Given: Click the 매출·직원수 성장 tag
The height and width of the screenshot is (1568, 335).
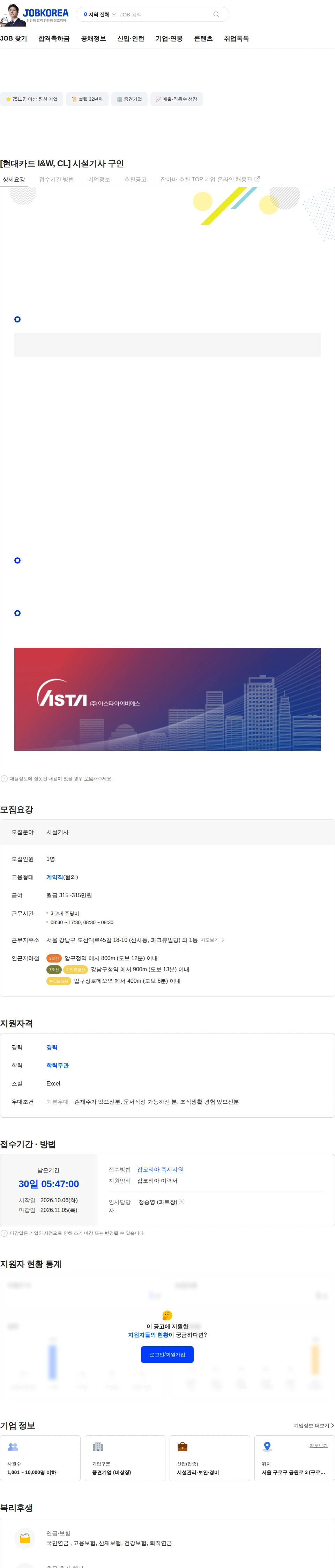Looking at the screenshot, I should click(x=176, y=99).
